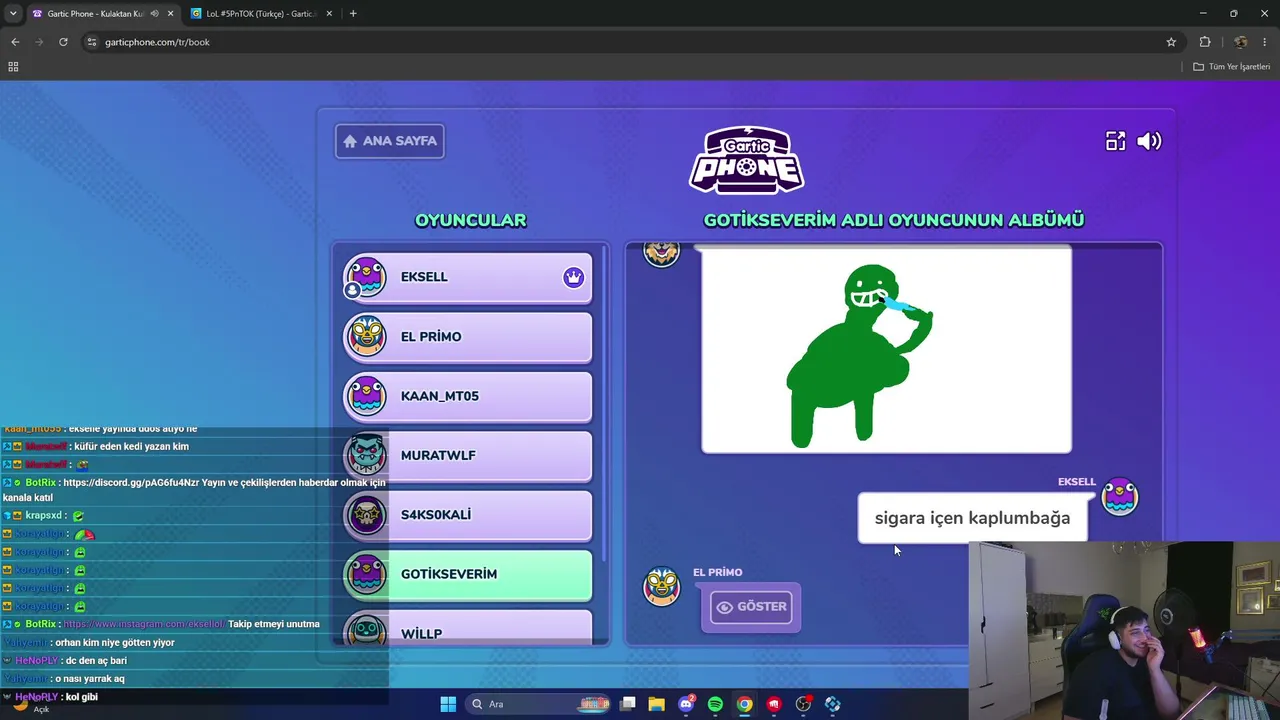1280x720 pixels.
Task: Open the Windows Start menu
Action: pyautogui.click(x=448, y=704)
